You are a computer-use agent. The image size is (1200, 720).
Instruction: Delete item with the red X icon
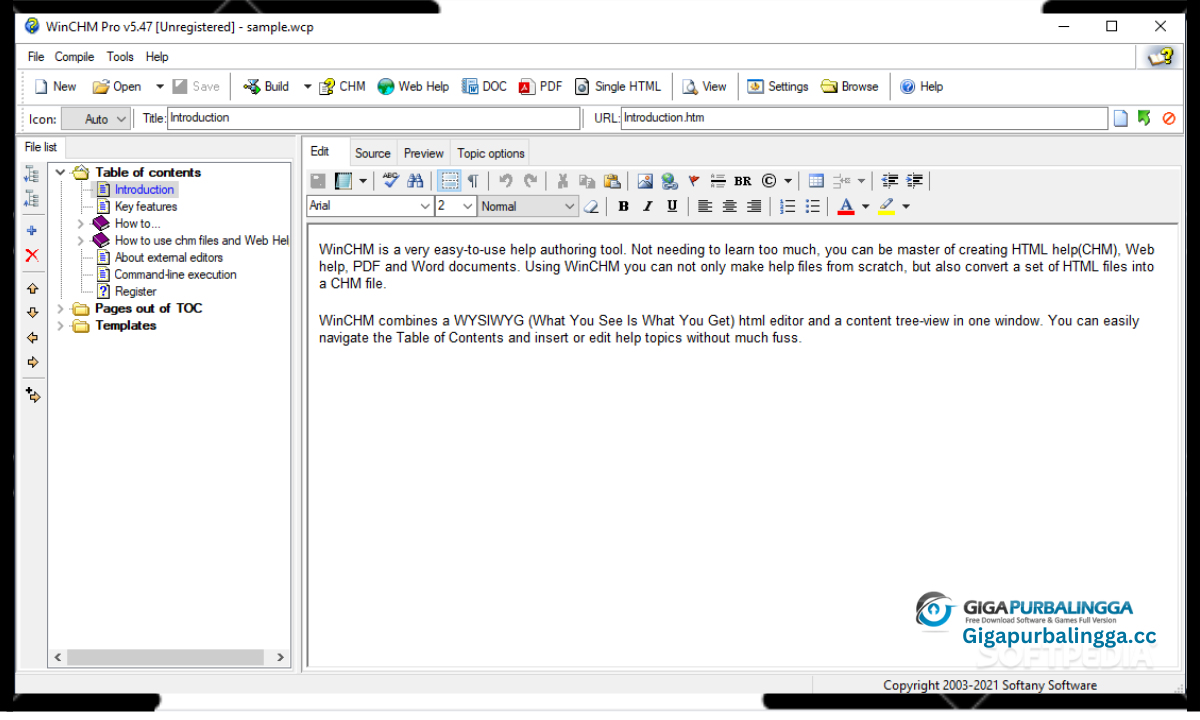[32, 255]
